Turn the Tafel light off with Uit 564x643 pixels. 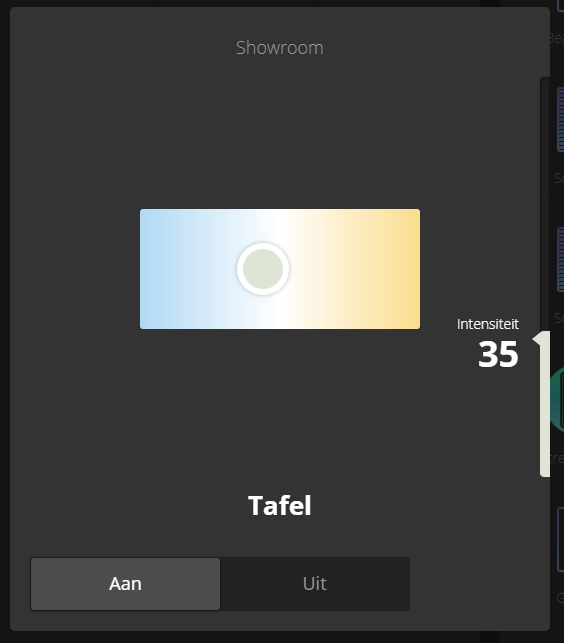click(x=315, y=584)
